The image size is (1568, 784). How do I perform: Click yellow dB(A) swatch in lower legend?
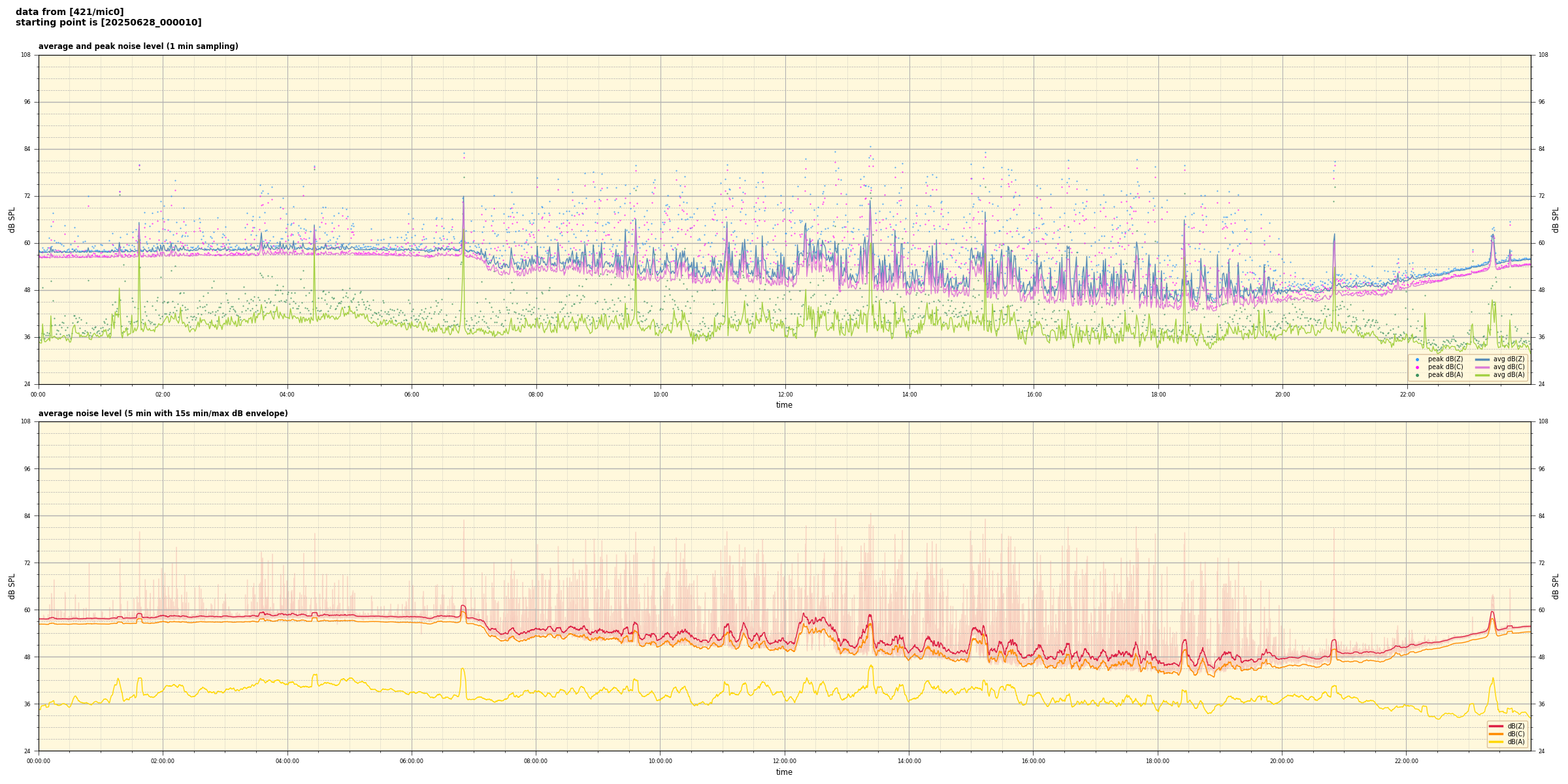pos(1495,742)
